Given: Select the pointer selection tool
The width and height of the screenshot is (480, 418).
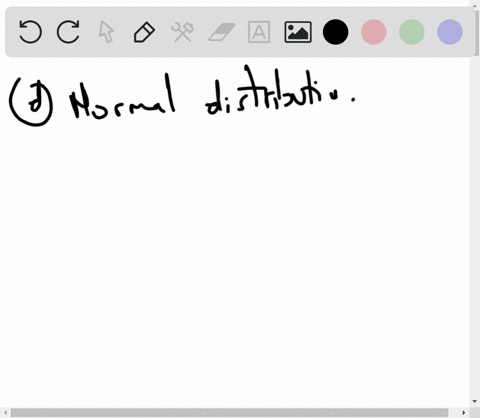Looking at the screenshot, I should 106,32.
